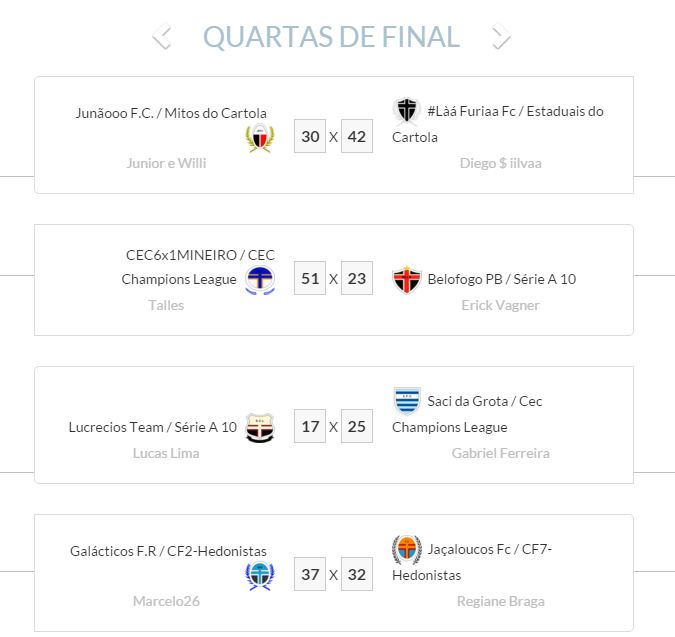Click Galácticos F.R team crest
Viewport: 675px width, 637px height.
coord(259,576)
